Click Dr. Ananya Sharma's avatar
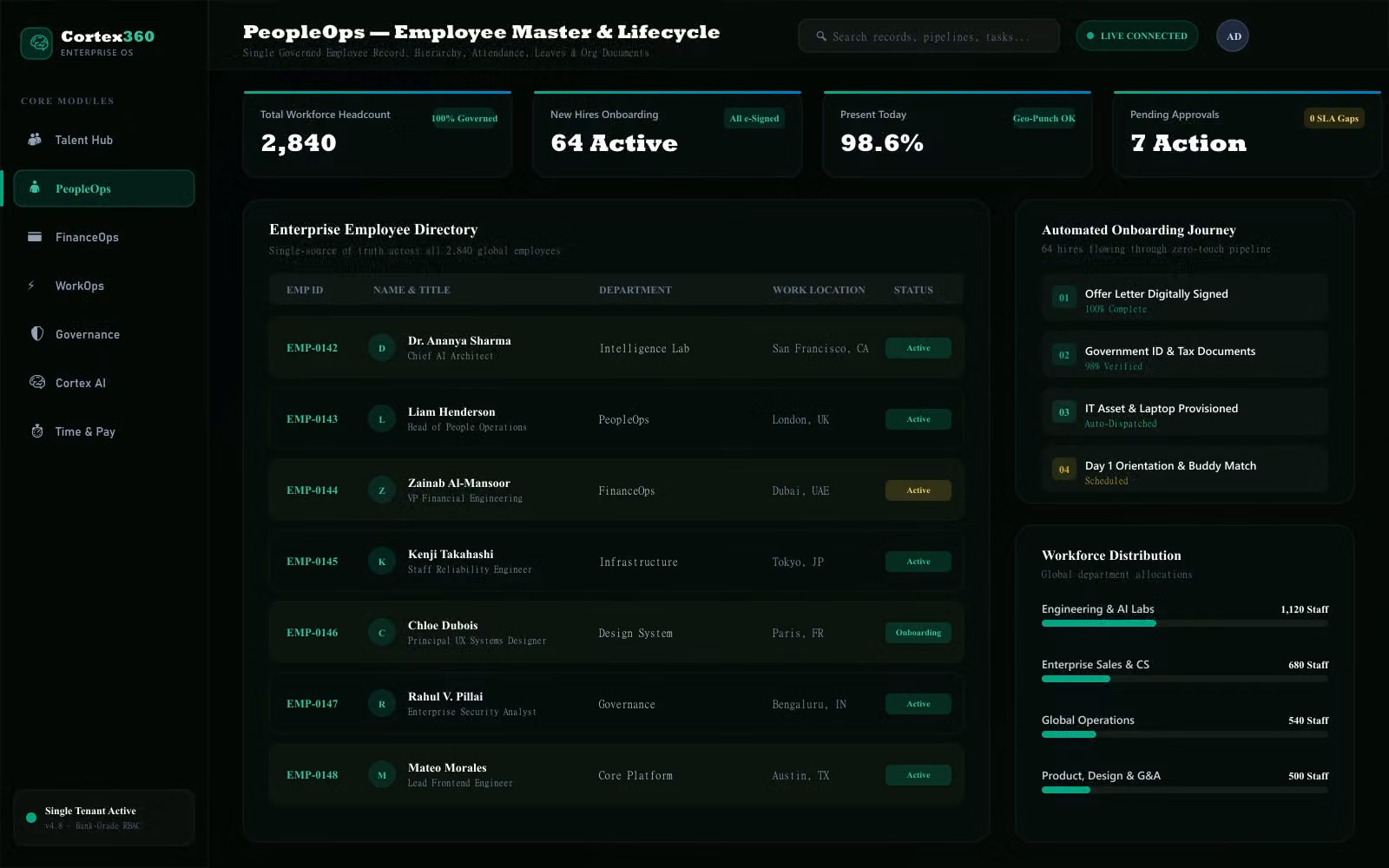The image size is (1389, 868). (x=382, y=348)
